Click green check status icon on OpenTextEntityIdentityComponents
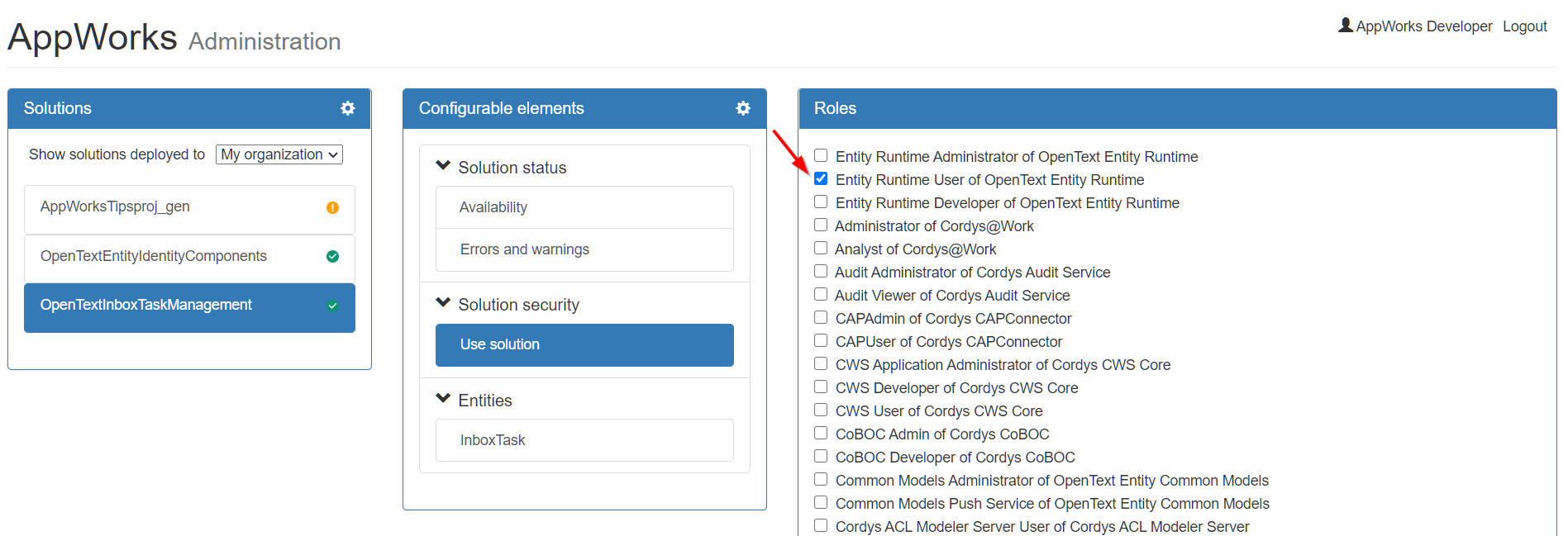Screen dimensions: 1568x536 [x=332, y=256]
